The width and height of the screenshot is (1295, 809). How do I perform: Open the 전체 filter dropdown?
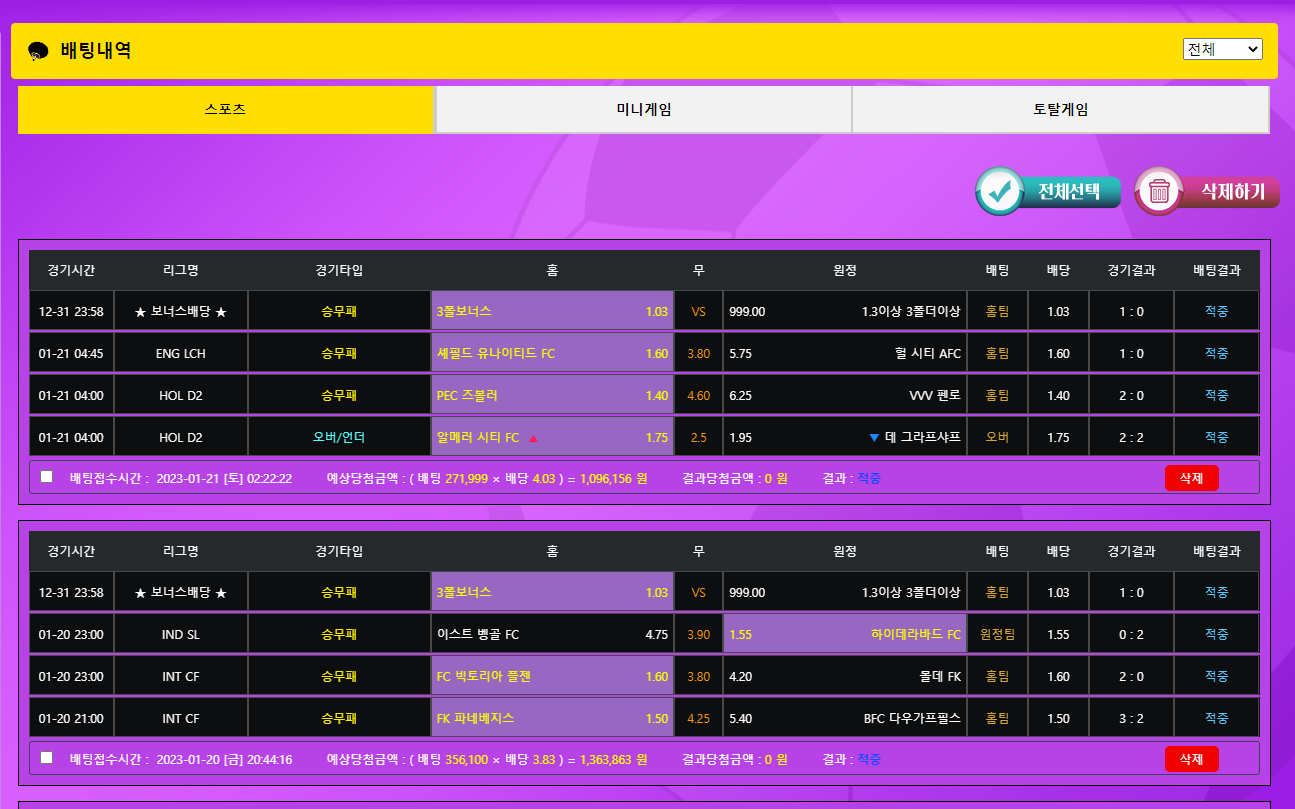click(x=1222, y=49)
